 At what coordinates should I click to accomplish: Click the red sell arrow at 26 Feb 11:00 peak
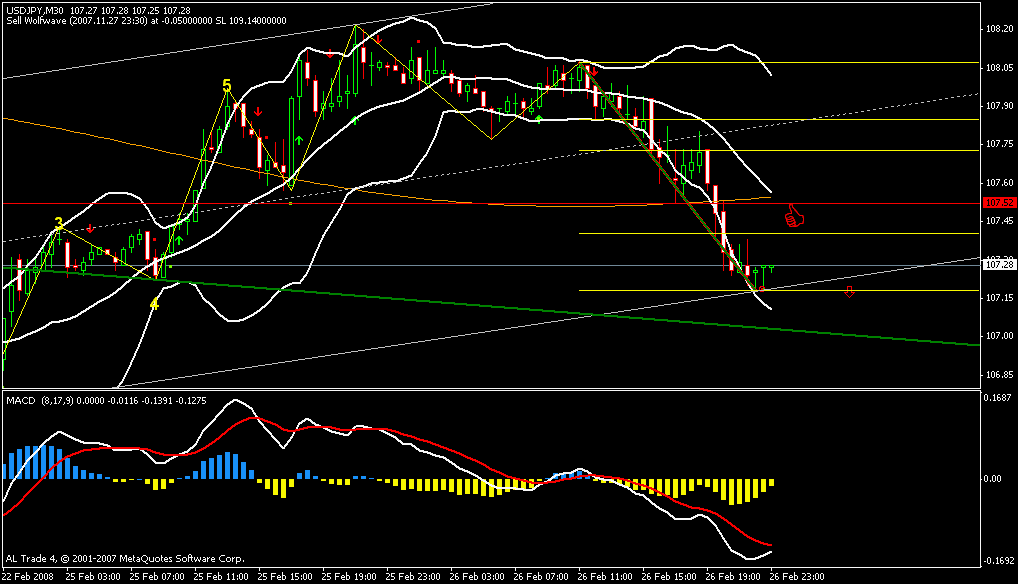[x=594, y=72]
